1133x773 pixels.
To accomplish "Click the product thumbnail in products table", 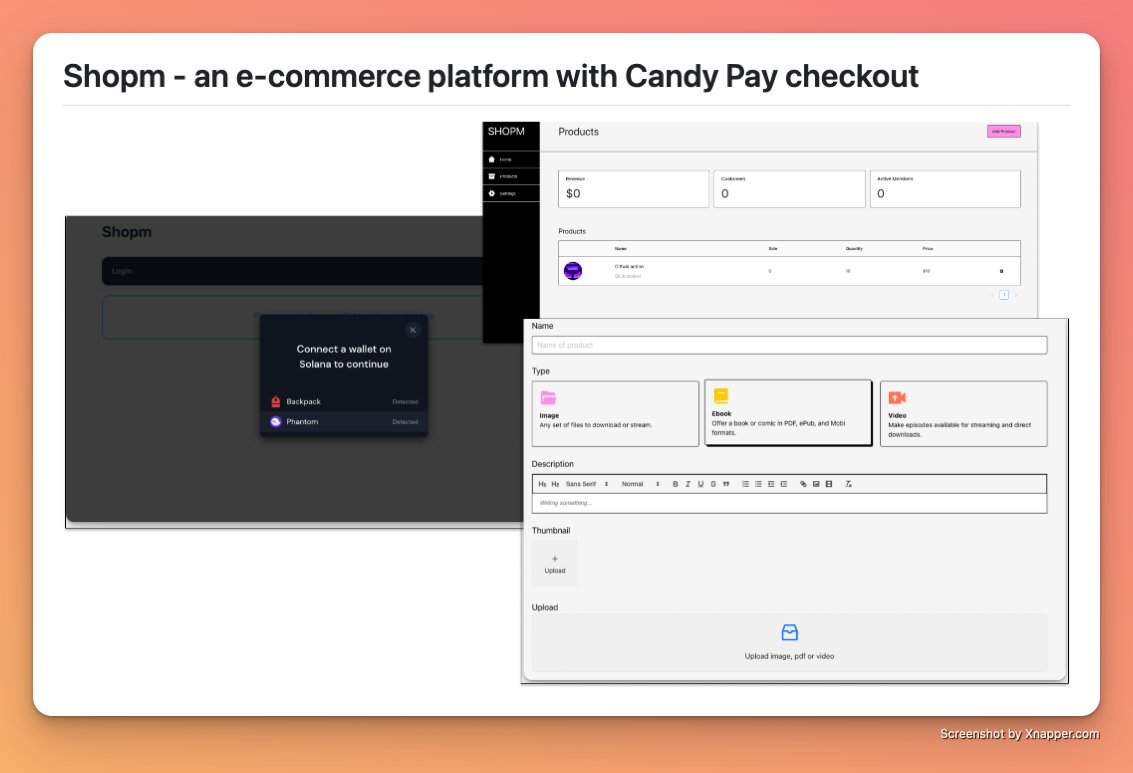I will tap(573, 271).
